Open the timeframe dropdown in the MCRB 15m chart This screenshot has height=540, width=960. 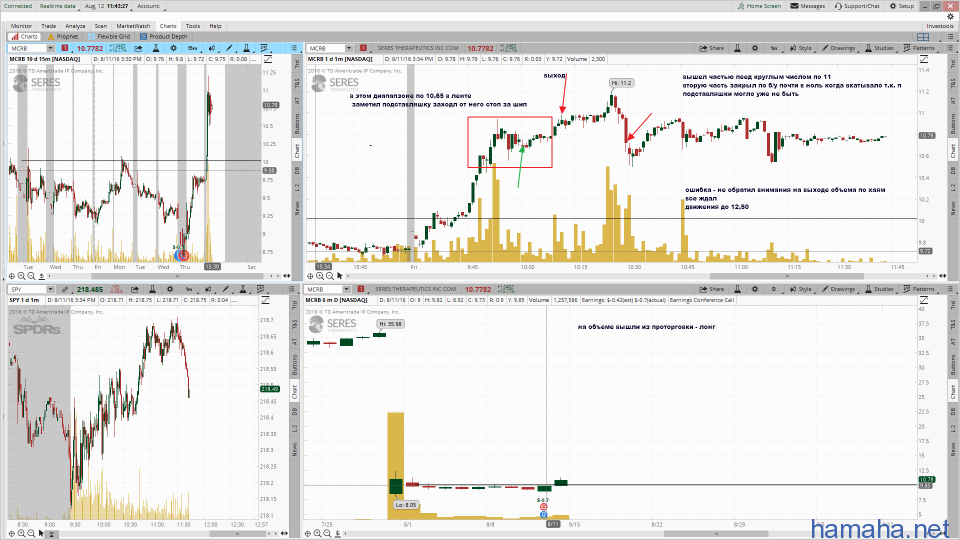(192, 48)
